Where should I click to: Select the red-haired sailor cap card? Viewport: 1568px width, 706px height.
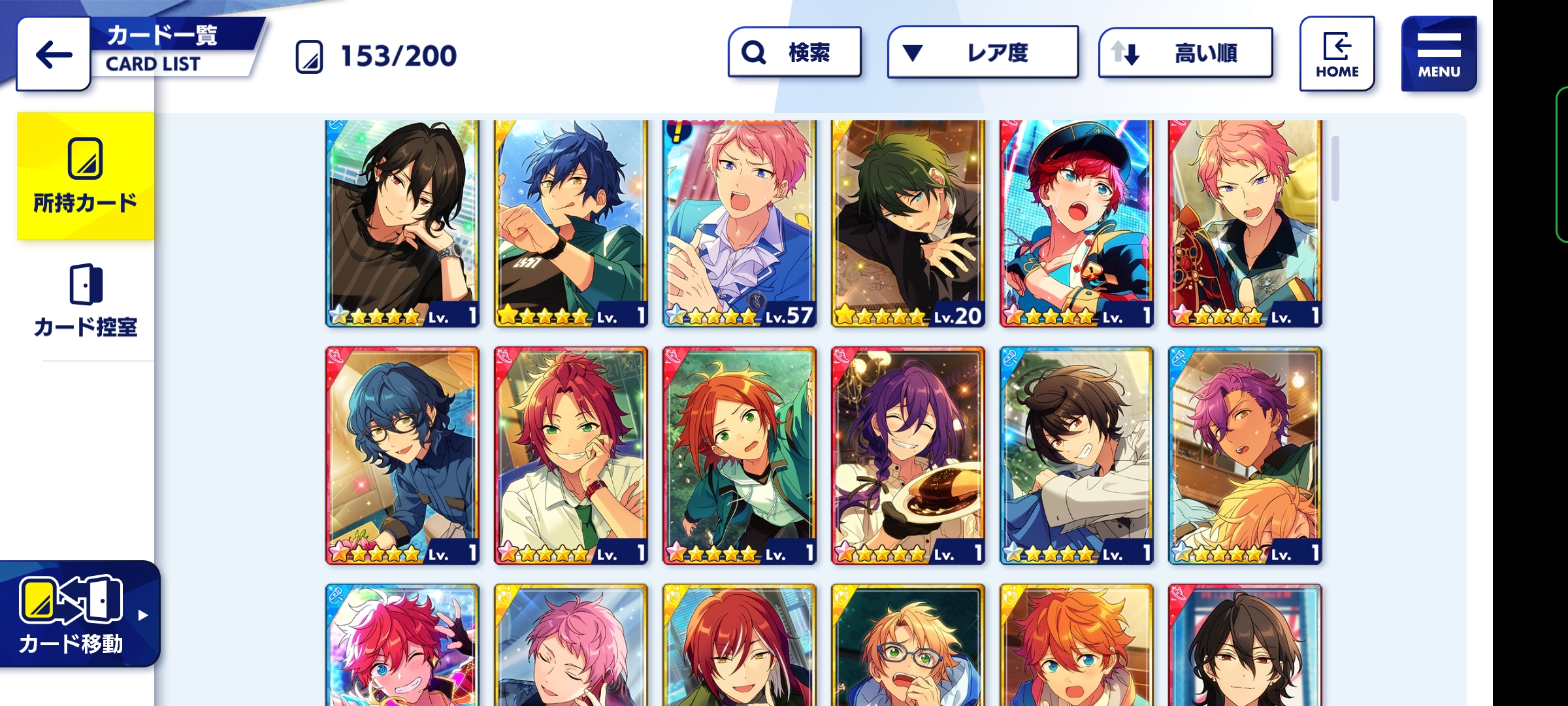(1076, 223)
